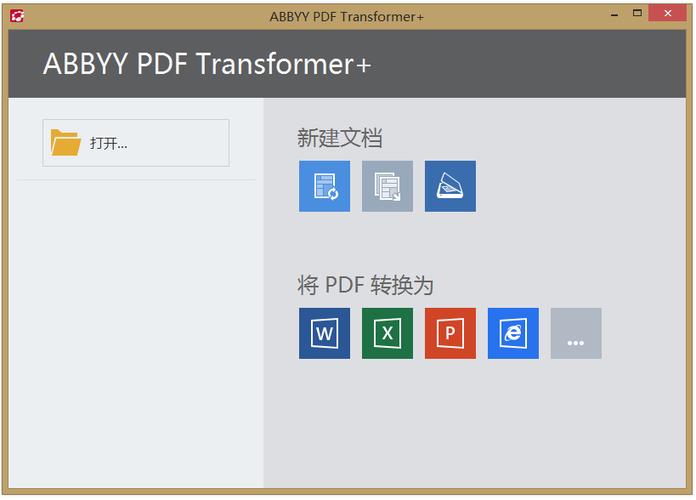Create new document from scanner icon
This screenshot has height=500, width=696.
(450, 186)
